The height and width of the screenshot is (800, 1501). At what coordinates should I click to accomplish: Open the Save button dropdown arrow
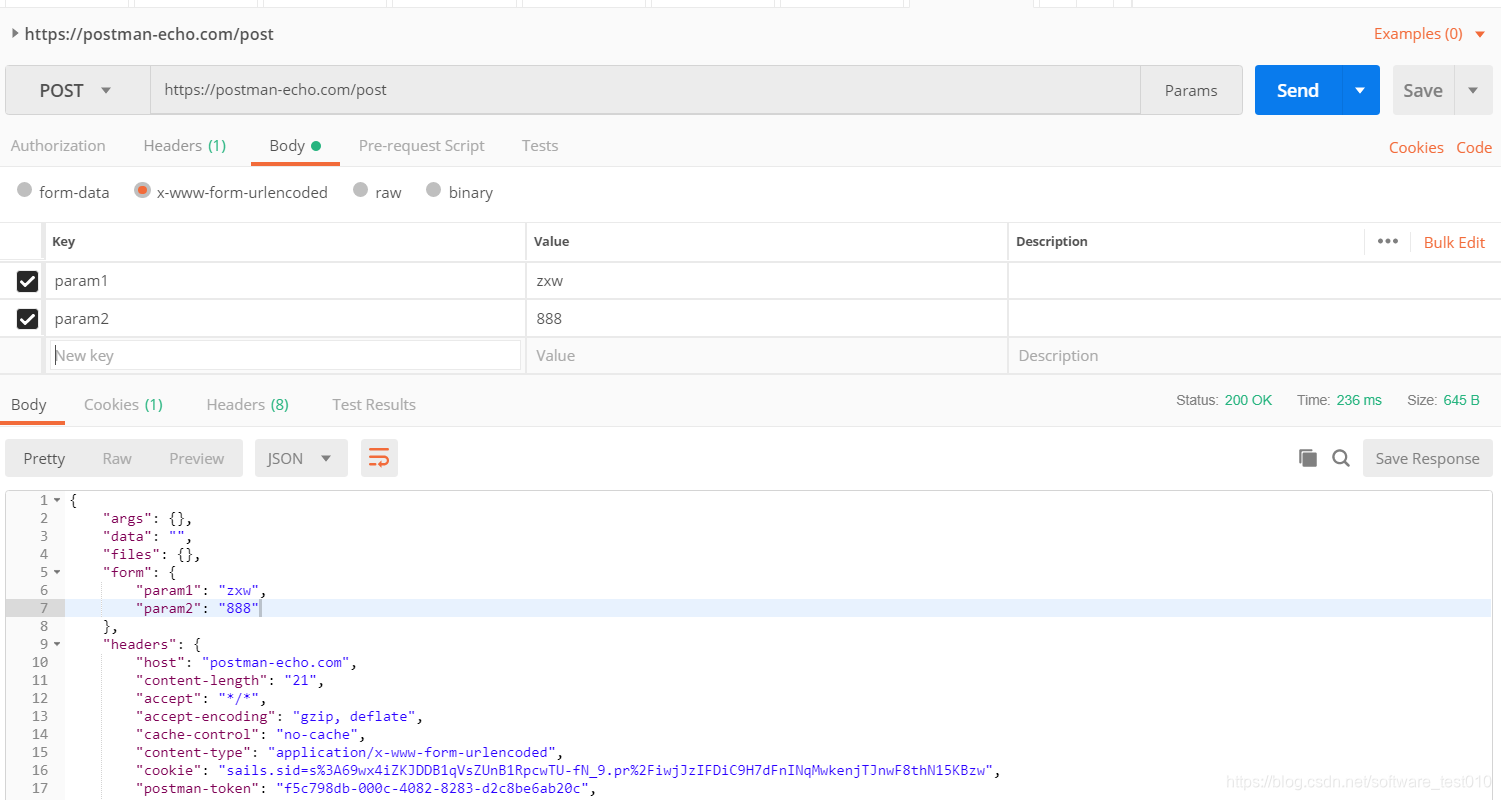[1473, 90]
